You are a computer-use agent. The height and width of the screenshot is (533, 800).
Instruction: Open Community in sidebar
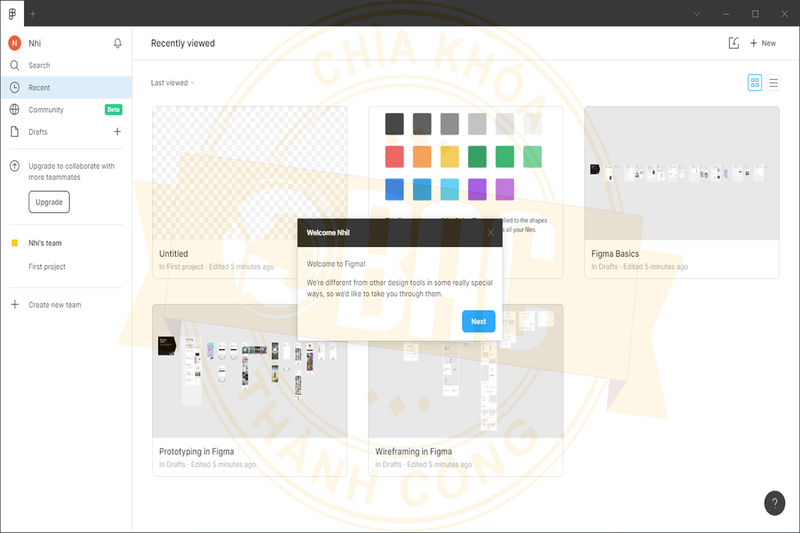click(46, 110)
